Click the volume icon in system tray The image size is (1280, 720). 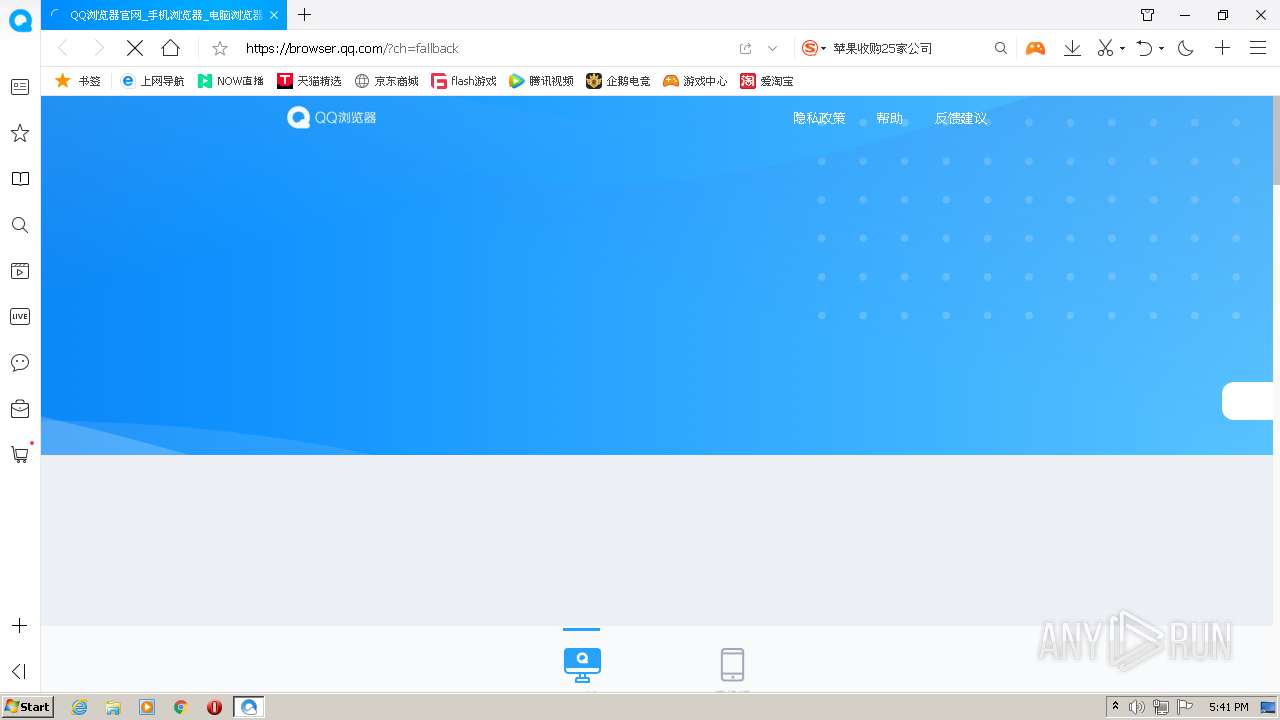point(1137,707)
